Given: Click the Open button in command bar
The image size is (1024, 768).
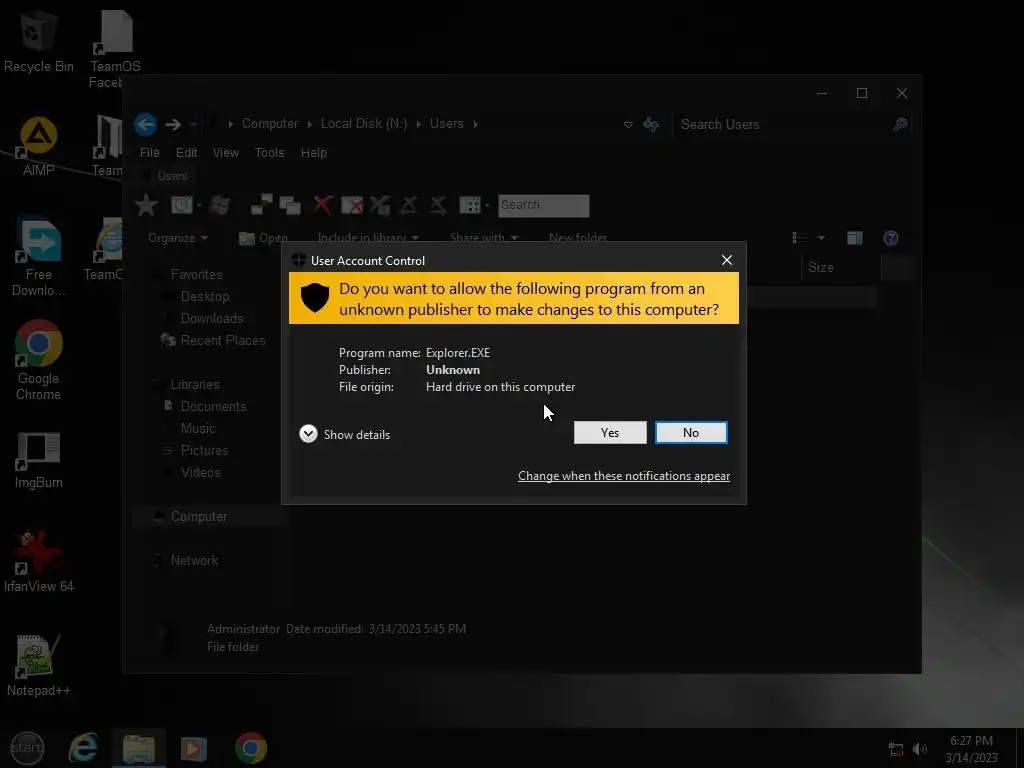Looking at the screenshot, I should point(264,238).
